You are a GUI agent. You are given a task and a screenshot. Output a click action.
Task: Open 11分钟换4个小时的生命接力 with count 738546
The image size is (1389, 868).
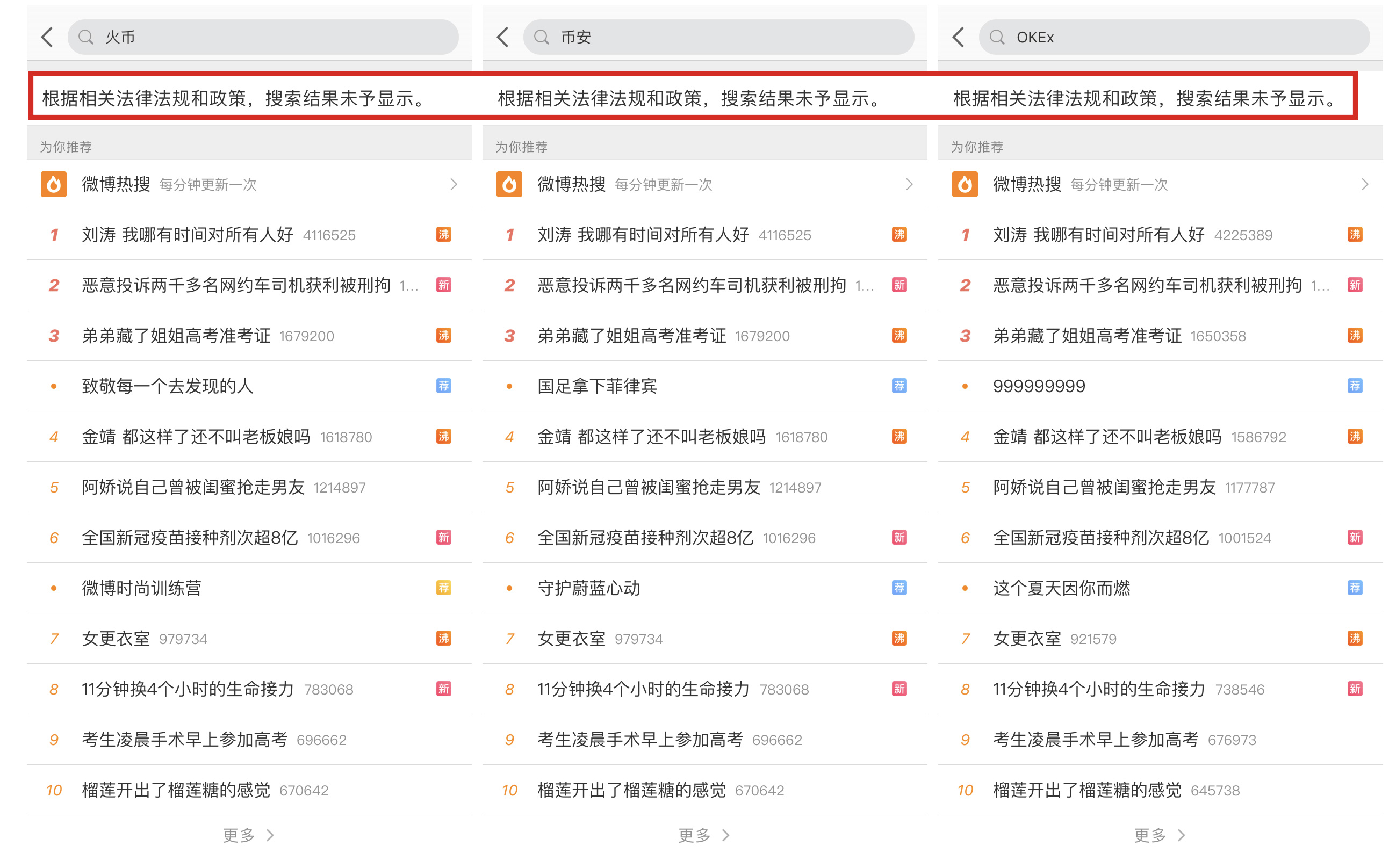tap(1160, 690)
